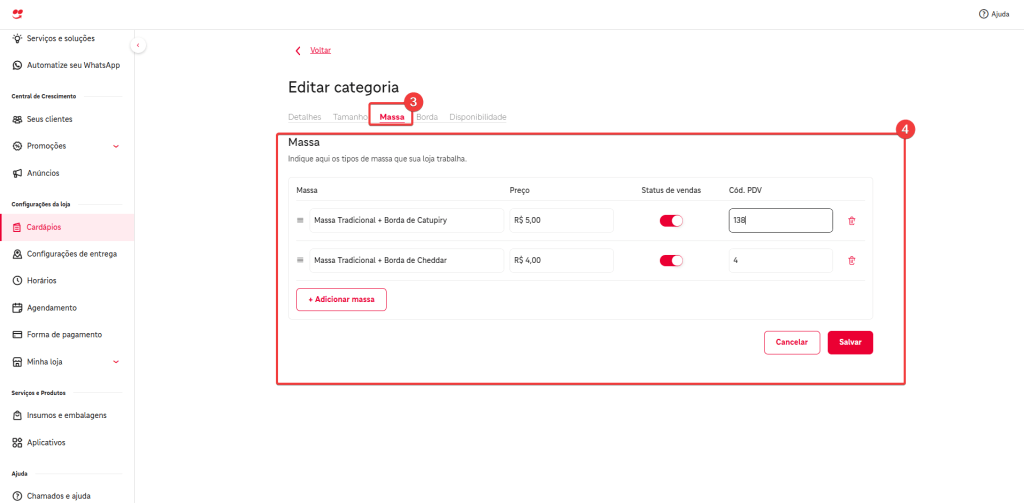Viewport: 1024px width, 503px height.
Task: Switch to the Tamanho tab
Action: tap(350, 117)
